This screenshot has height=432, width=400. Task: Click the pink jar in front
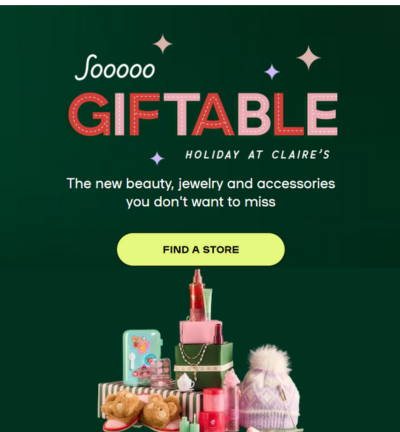click(x=214, y=400)
